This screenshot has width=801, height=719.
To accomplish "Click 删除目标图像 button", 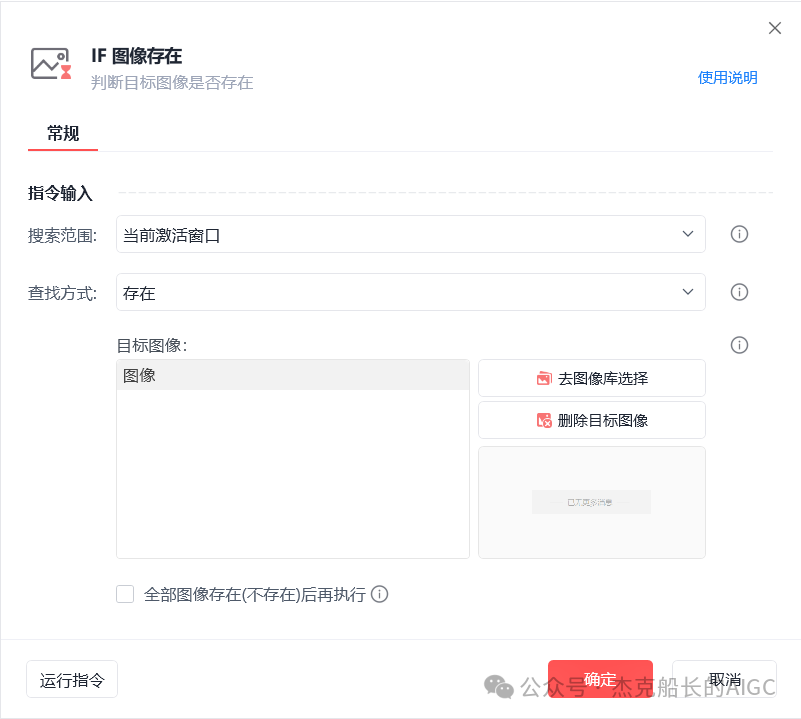I will point(592,420).
